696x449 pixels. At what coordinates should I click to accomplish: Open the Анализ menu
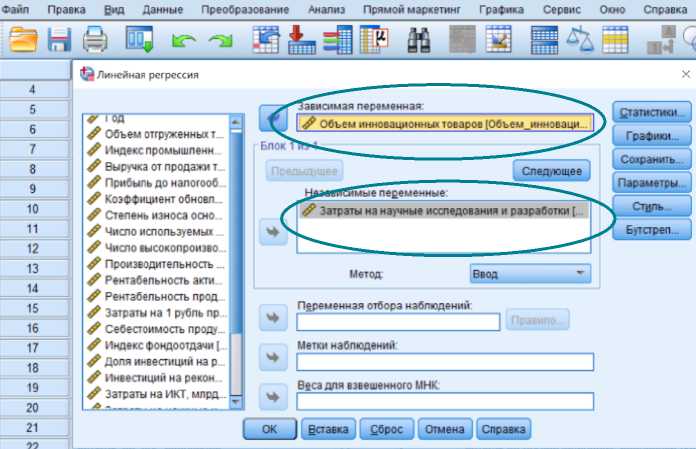pos(326,9)
